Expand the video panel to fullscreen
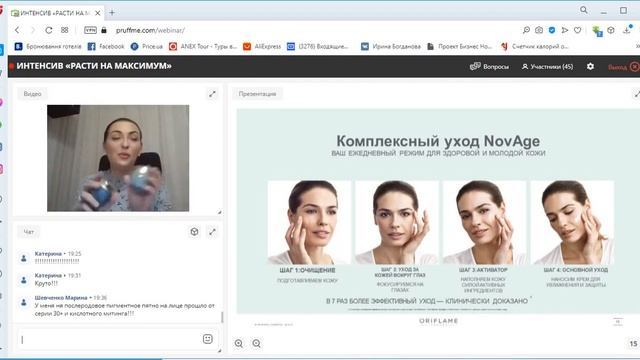640x360 pixels. click(212, 94)
